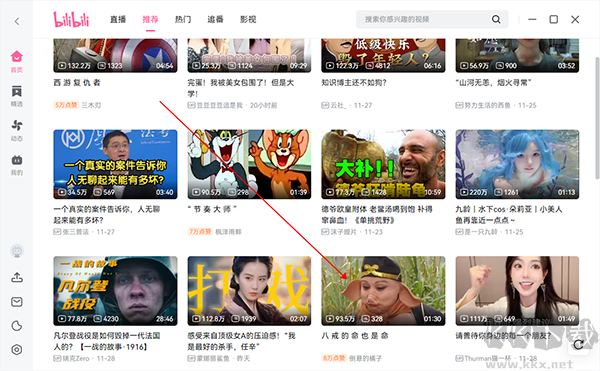600x371 pixels.
Task: Open messages envelope icon in sidebar
Action: 17,302
